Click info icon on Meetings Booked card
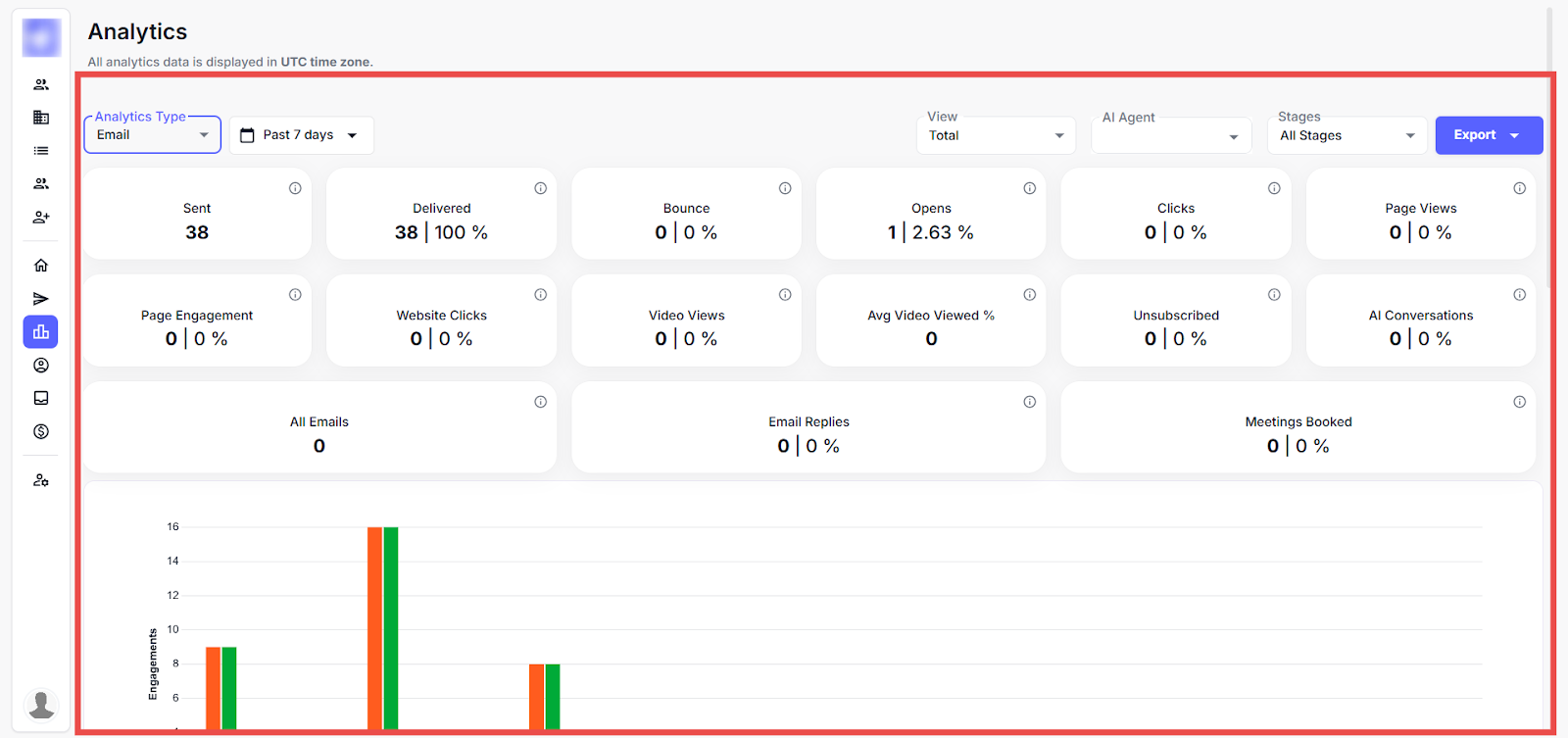 (1519, 402)
